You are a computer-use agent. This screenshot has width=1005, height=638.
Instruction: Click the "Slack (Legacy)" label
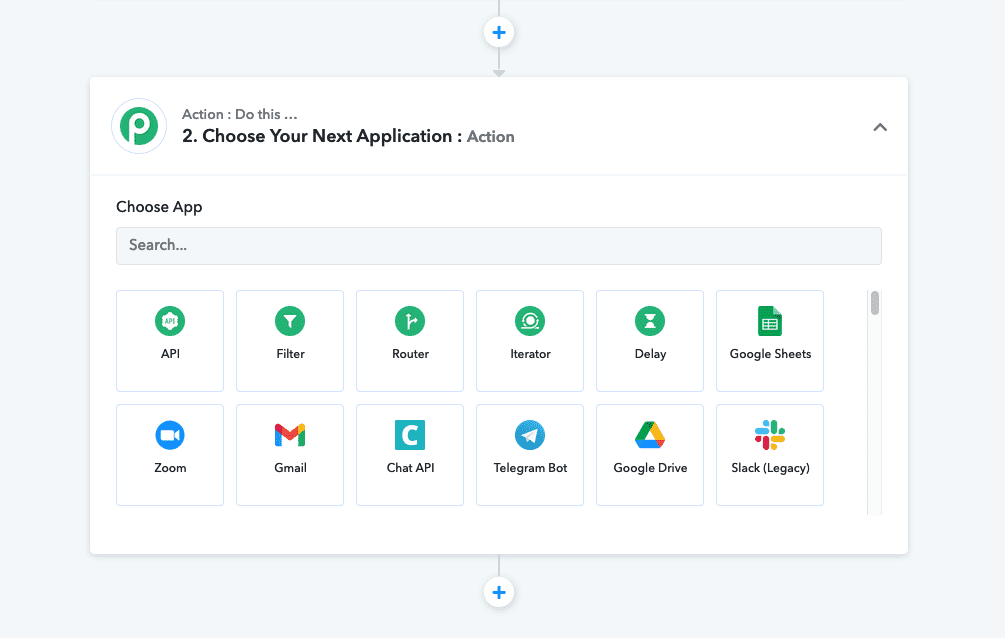770,468
